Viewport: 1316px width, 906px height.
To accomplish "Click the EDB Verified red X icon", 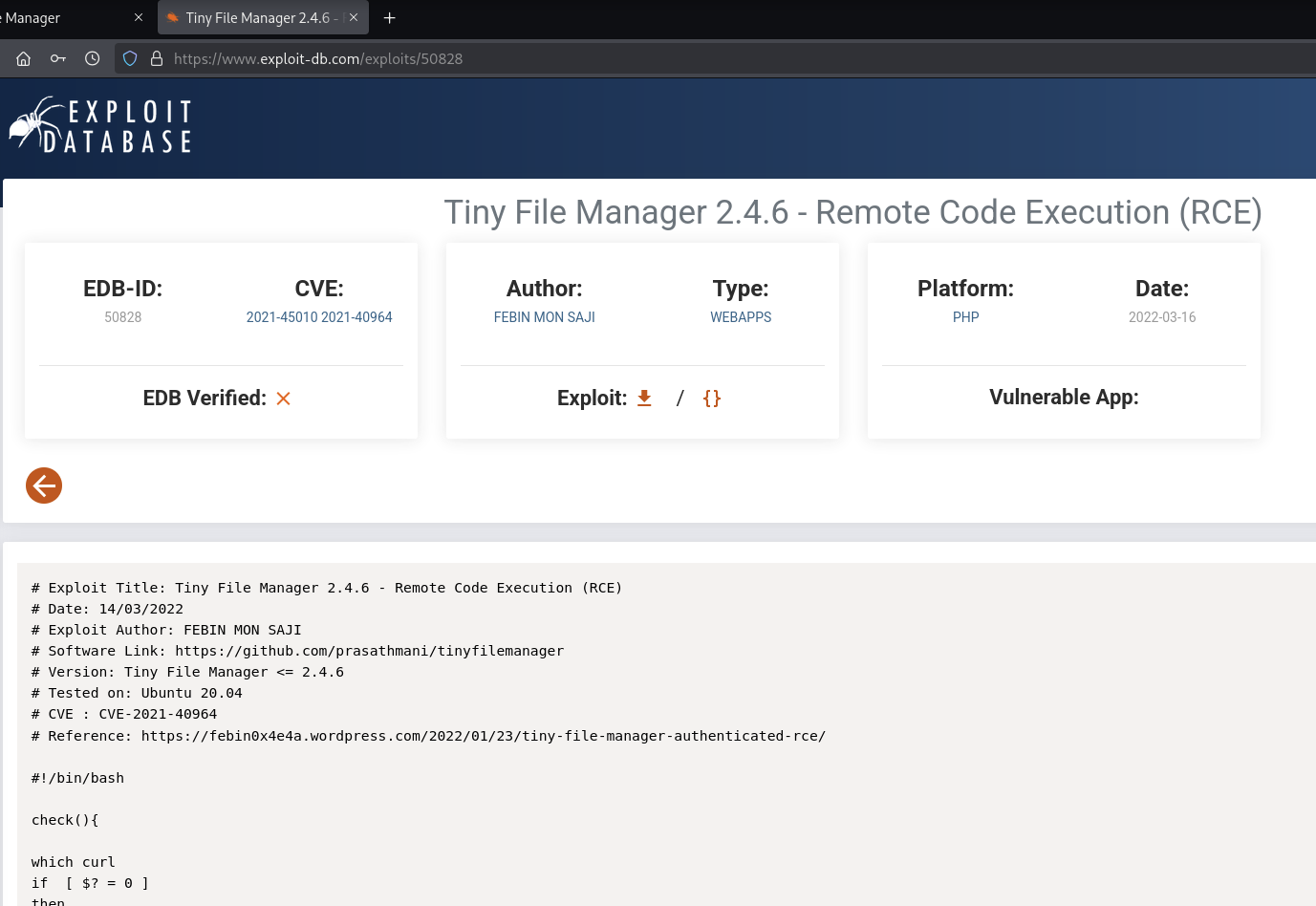I will (283, 399).
